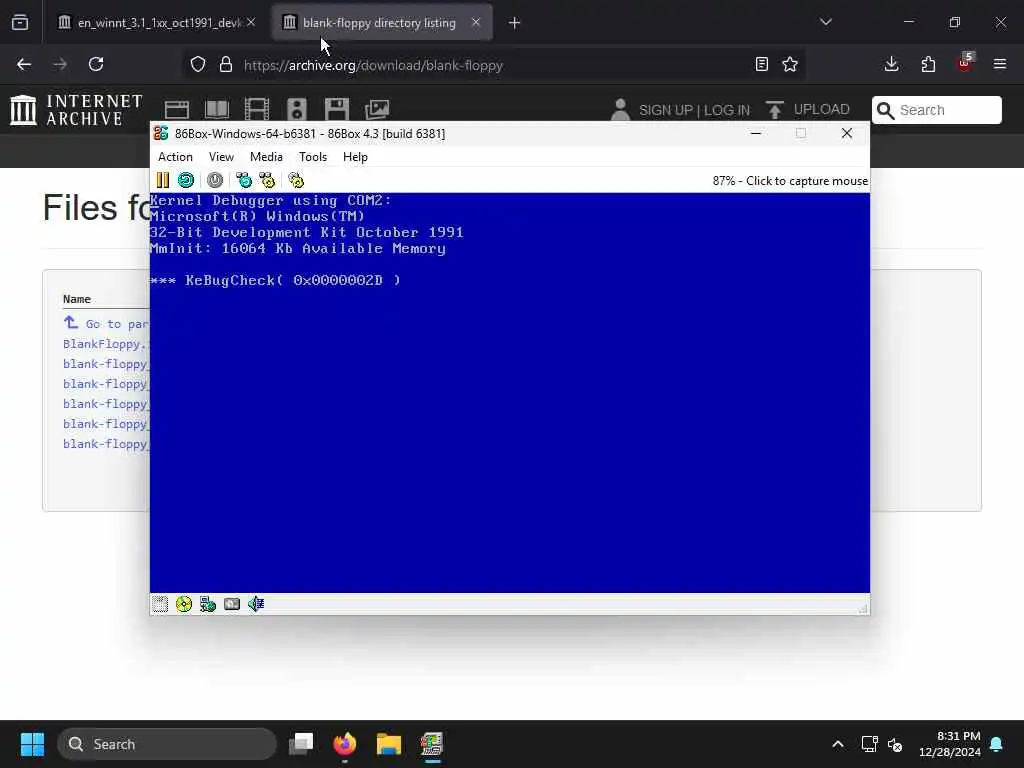
Task: Open the extensions puzzle icon
Action: click(x=928, y=64)
